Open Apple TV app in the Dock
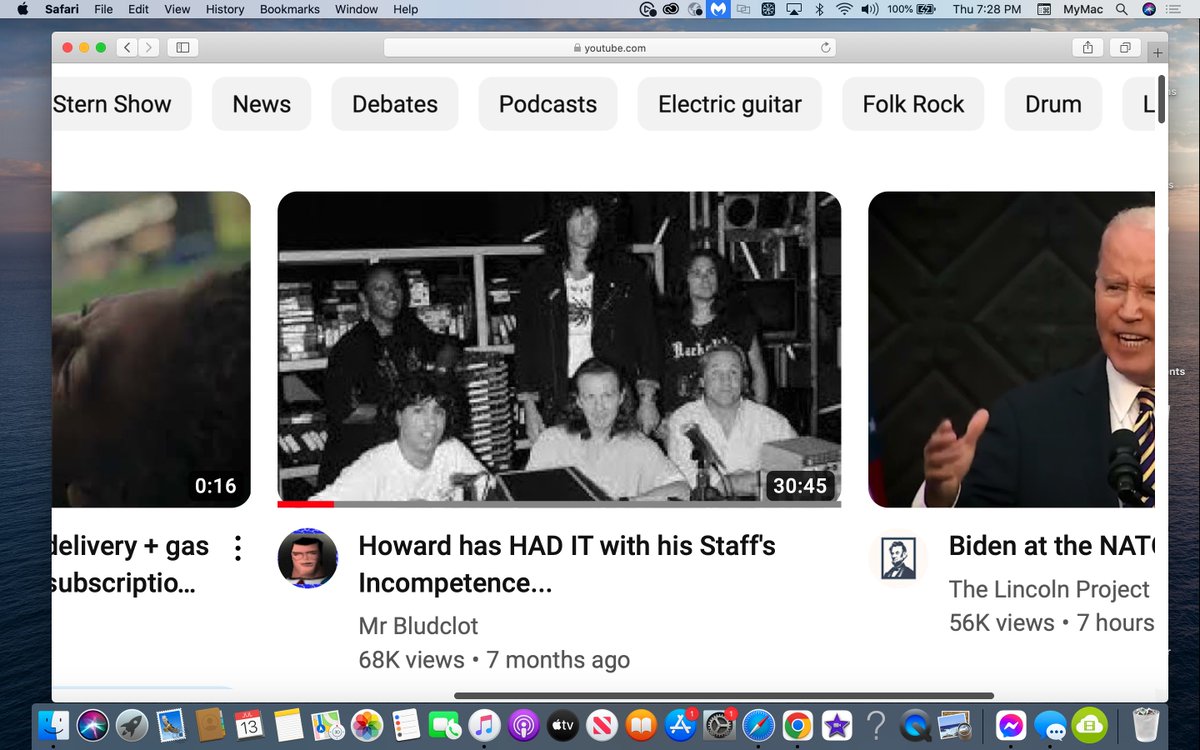 (562, 724)
